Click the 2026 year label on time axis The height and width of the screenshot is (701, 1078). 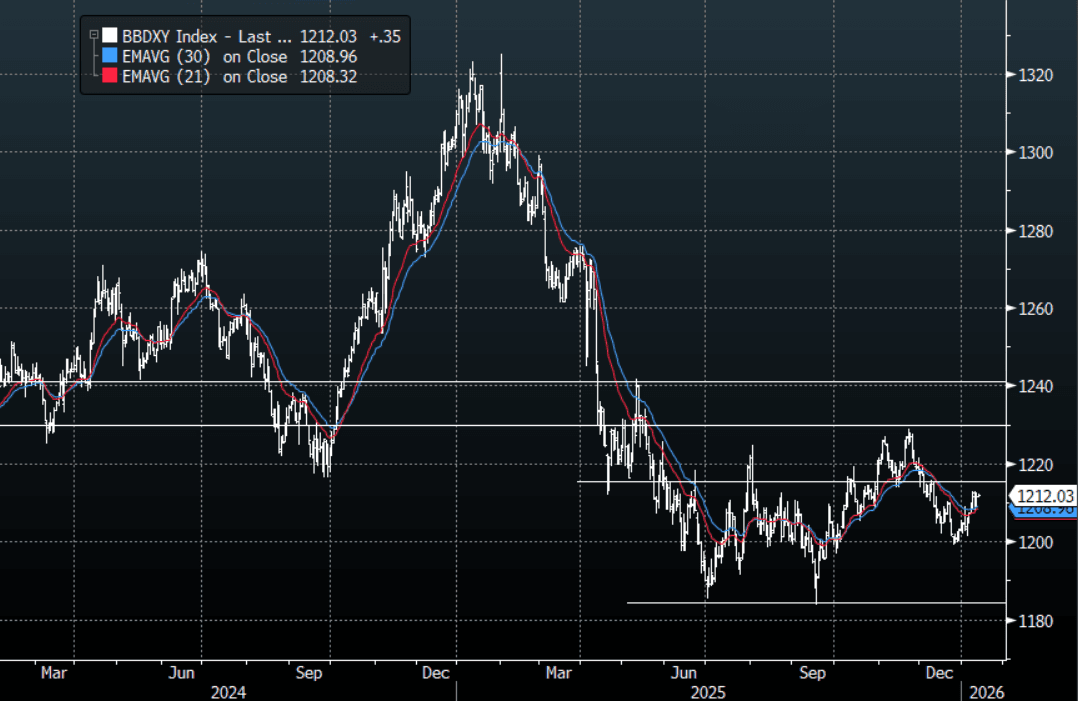(x=985, y=691)
